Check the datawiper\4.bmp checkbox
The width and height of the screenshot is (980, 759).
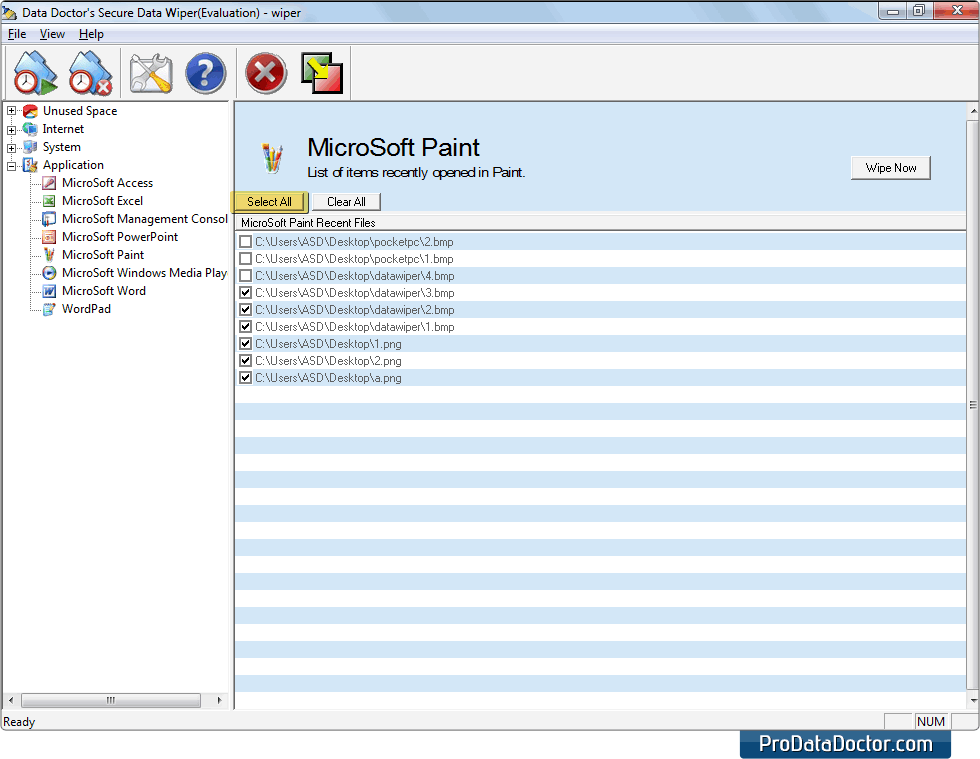coord(246,275)
